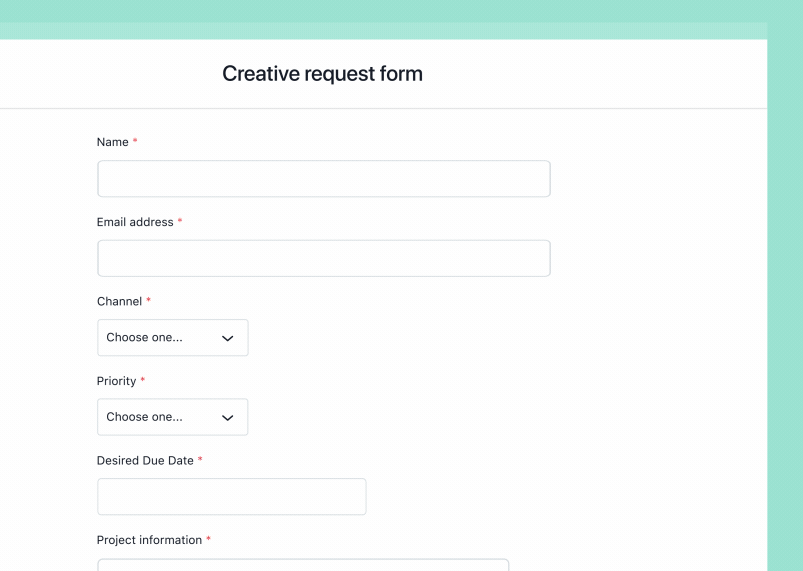Focus the Email address text field

tap(324, 258)
